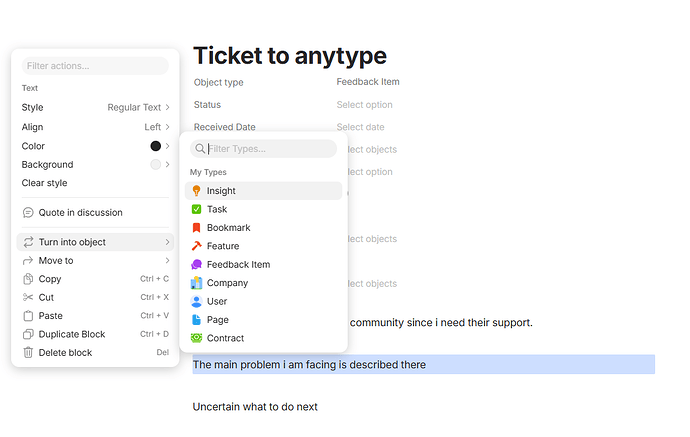Select Duplicate Block entry

95,334
